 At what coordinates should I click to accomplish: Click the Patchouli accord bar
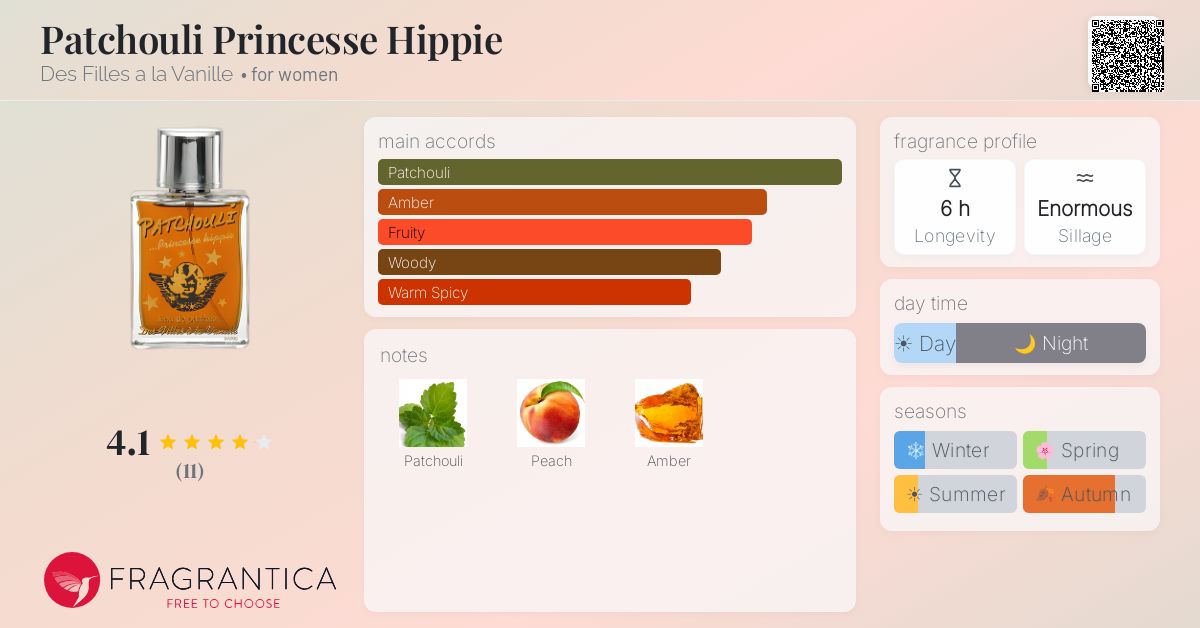click(x=610, y=172)
